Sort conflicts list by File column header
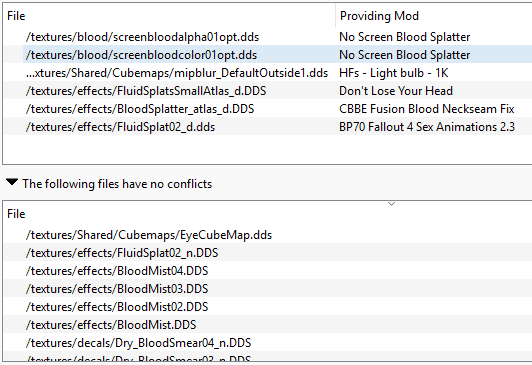Image resolution: width=532 pixels, height=365 pixels. click(x=16, y=16)
